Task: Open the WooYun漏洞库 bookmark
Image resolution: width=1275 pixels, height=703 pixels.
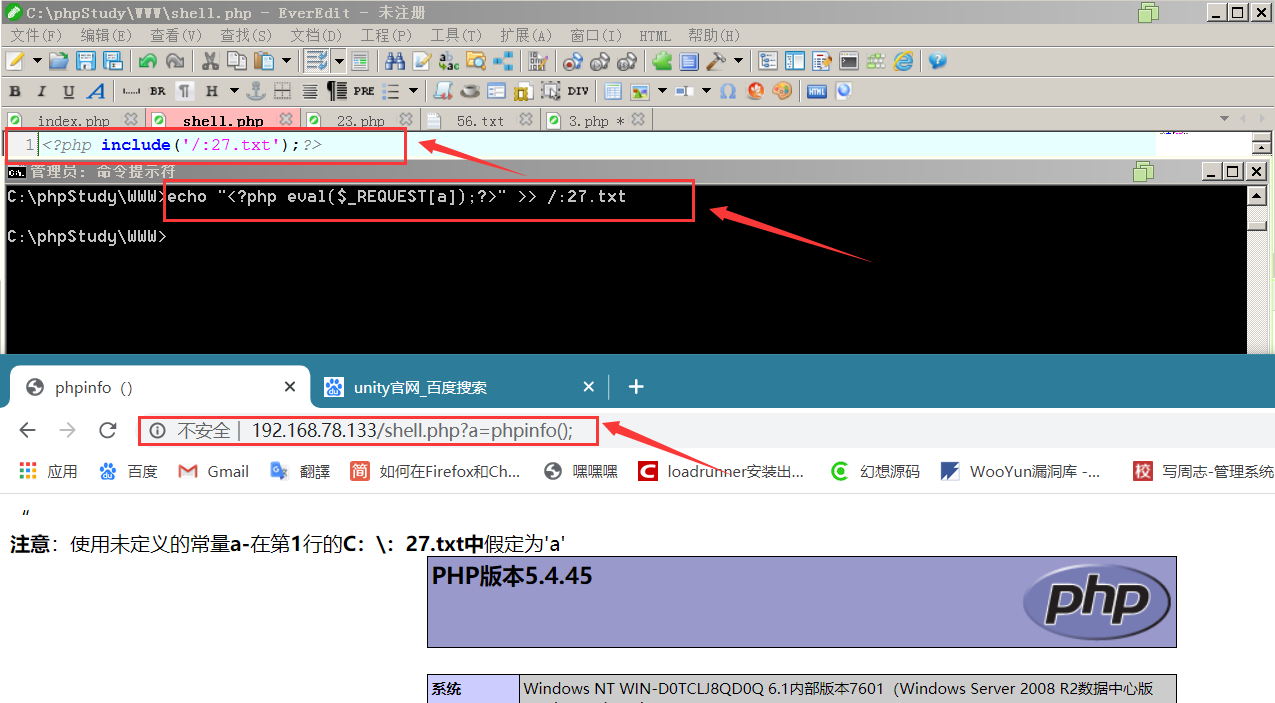Action: [1020, 471]
